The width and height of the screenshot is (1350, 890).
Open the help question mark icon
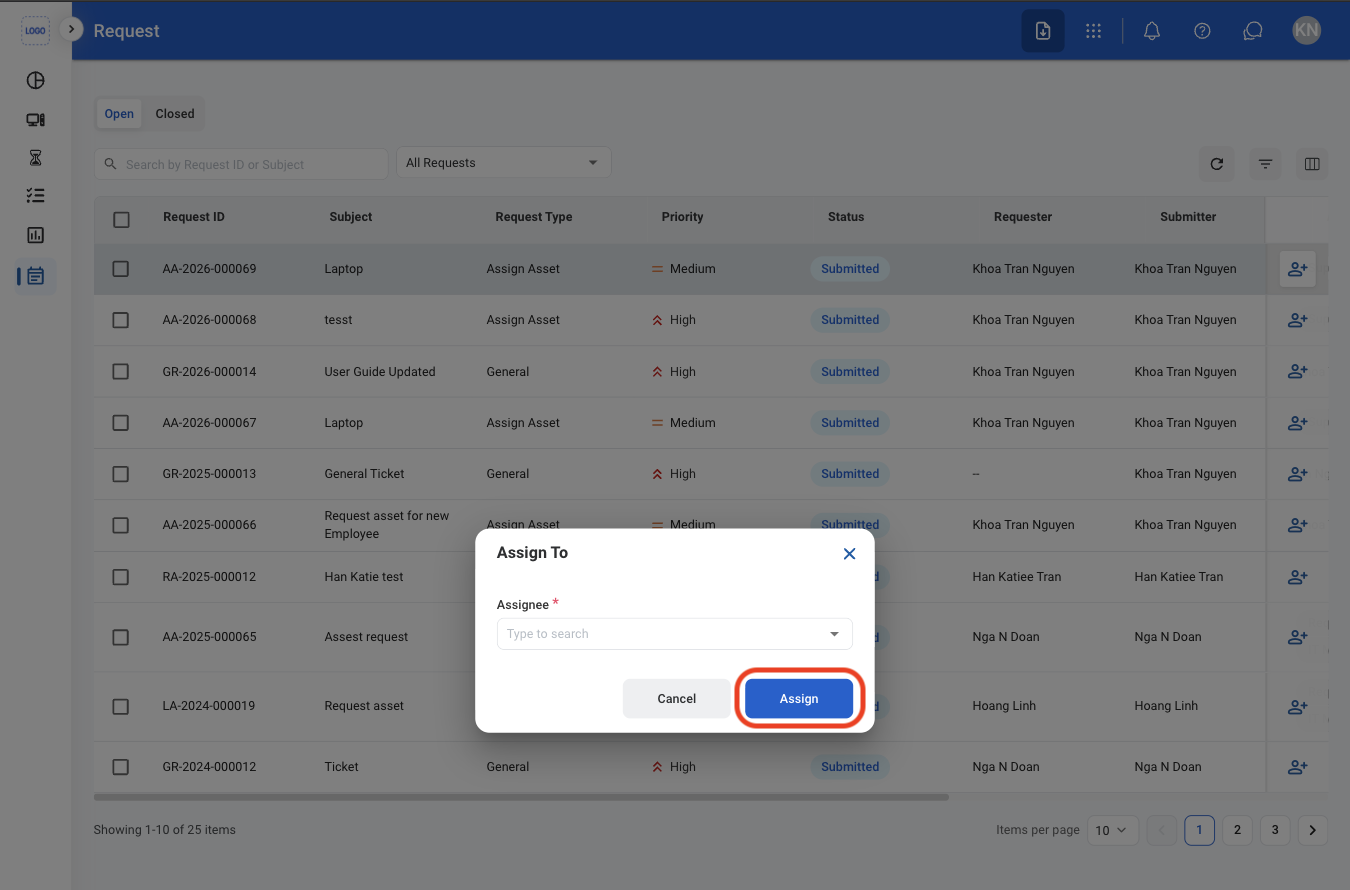[1203, 31]
